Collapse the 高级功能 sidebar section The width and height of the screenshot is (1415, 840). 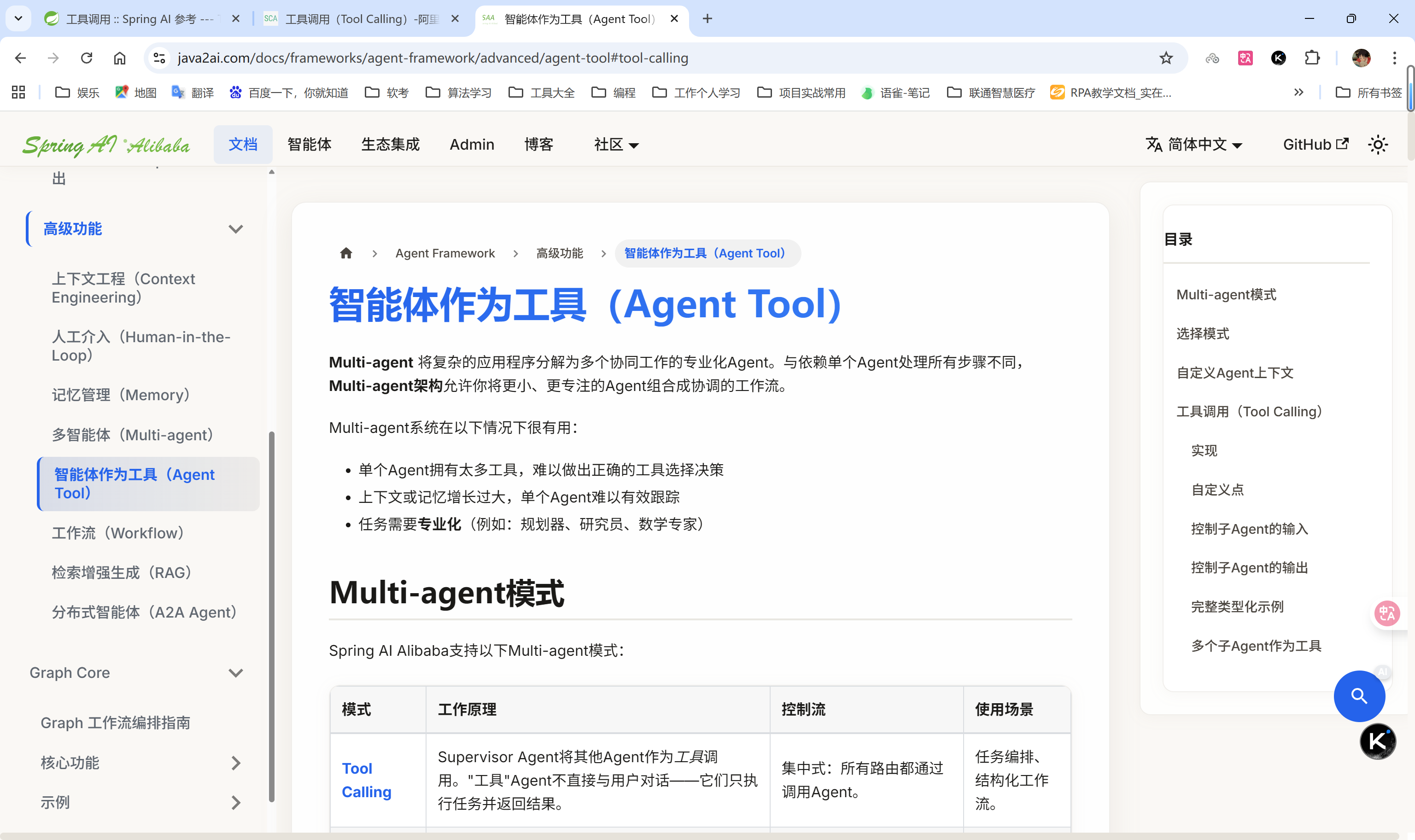pyautogui.click(x=235, y=229)
